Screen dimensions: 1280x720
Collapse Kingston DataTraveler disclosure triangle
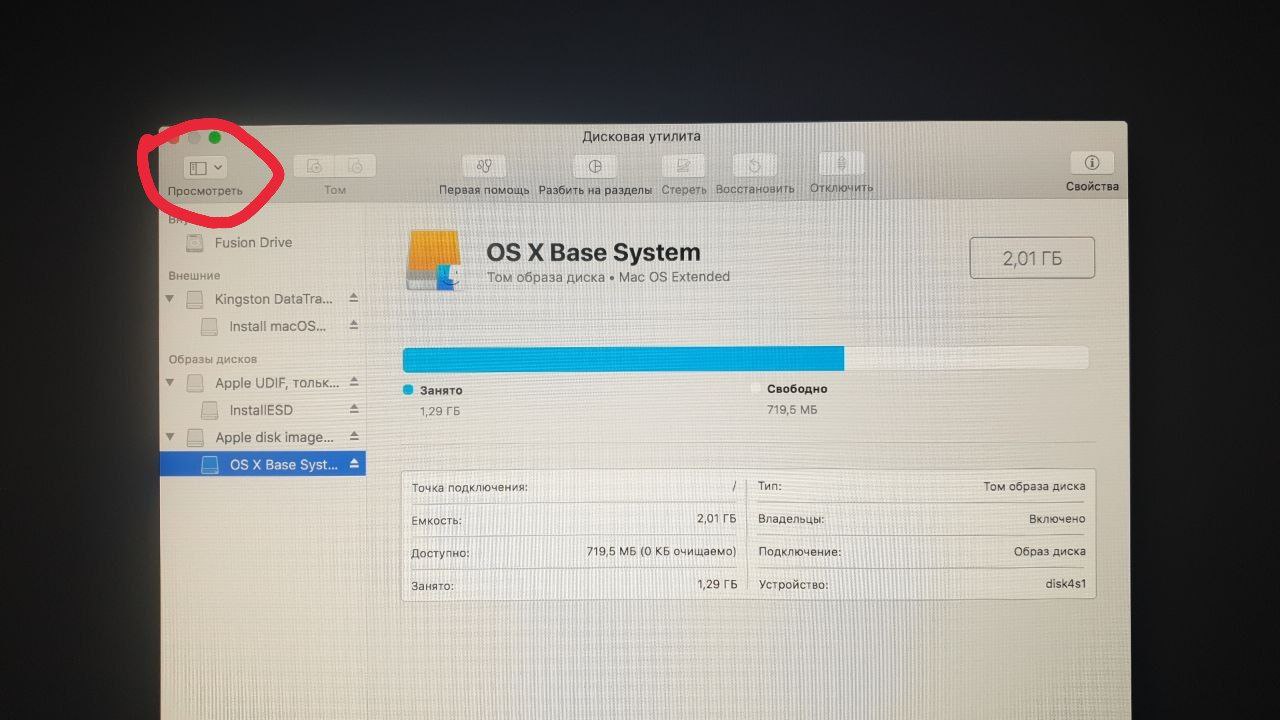point(170,299)
